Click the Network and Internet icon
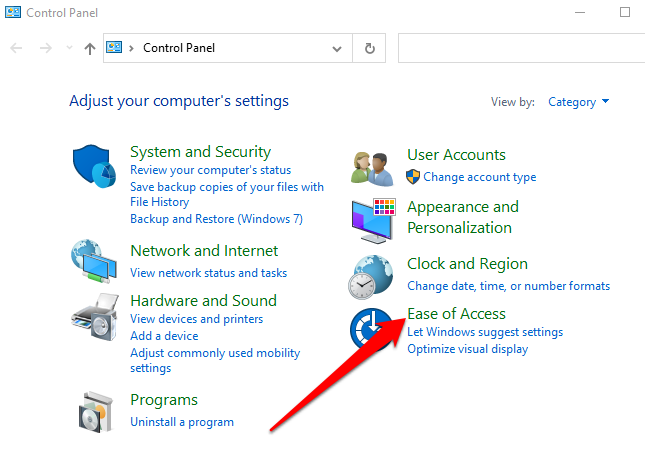645x461 pixels. click(94, 261)
